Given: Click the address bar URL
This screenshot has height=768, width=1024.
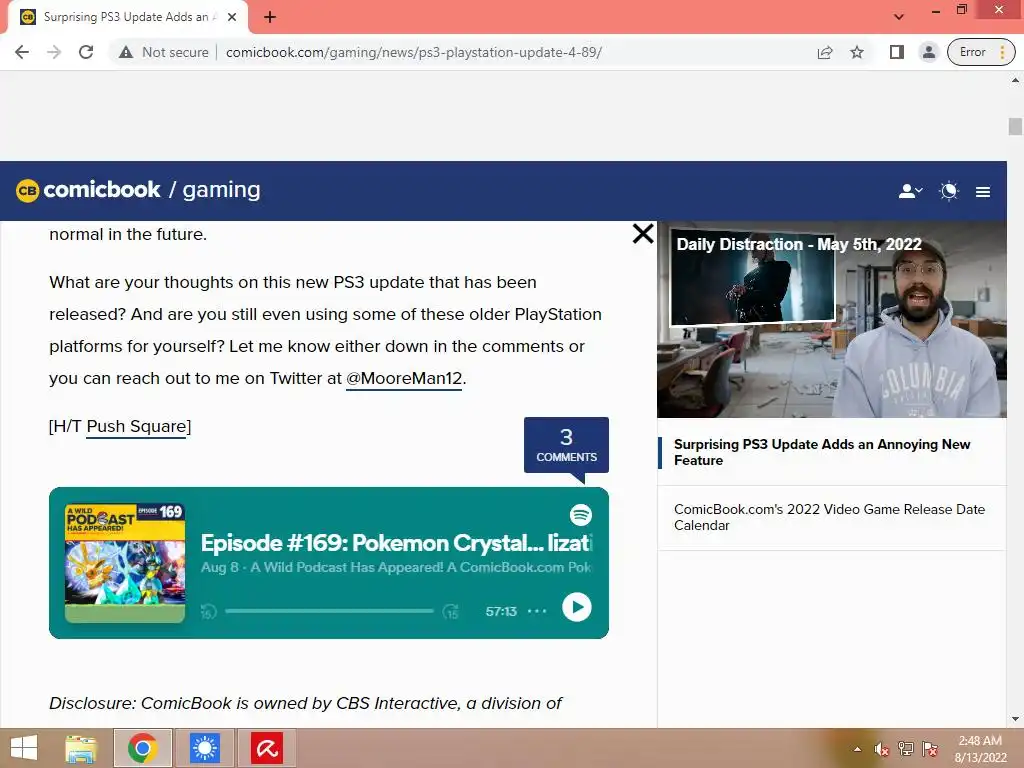Looking at the screenshot, I should tap(413, 52).
